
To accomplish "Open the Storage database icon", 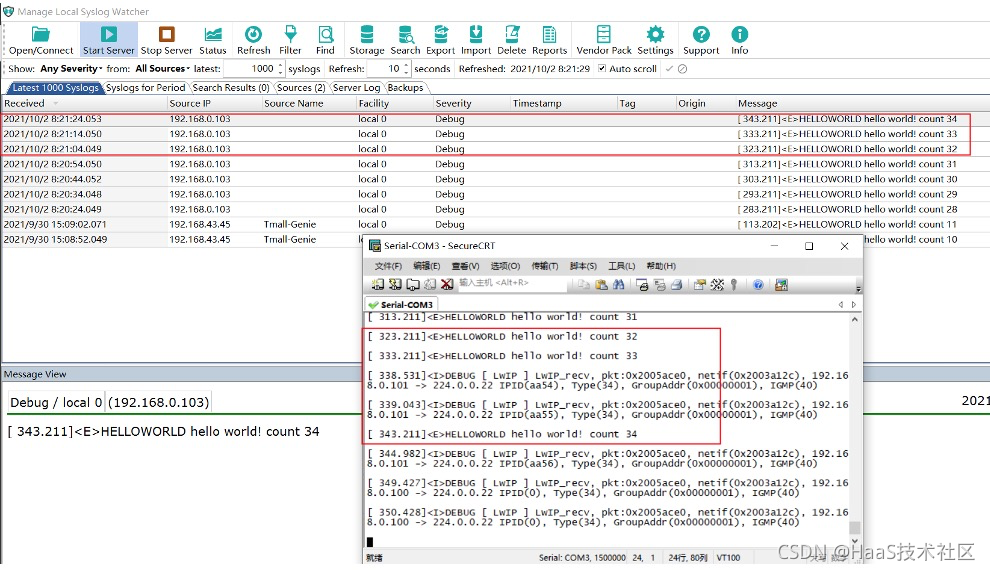I will 367,40.
